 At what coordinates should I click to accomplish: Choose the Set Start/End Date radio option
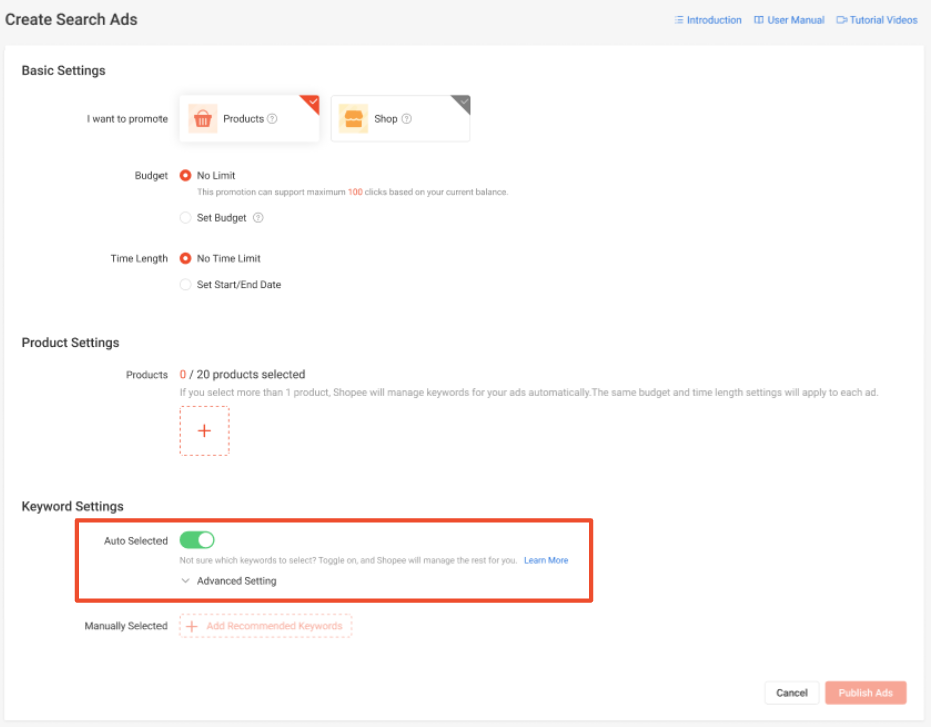tap(185, 285)
